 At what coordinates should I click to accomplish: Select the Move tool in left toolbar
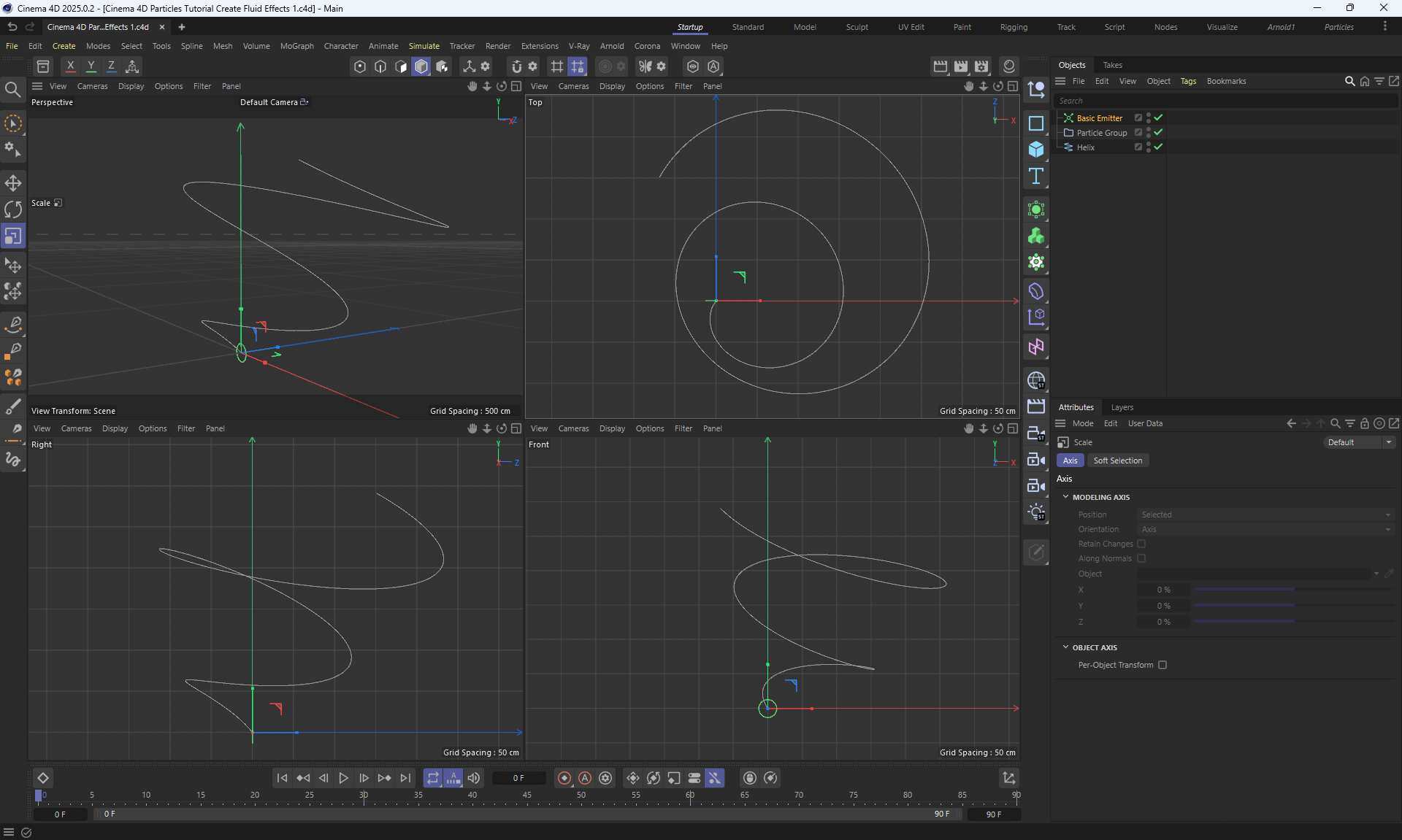(x=13, y=182)
